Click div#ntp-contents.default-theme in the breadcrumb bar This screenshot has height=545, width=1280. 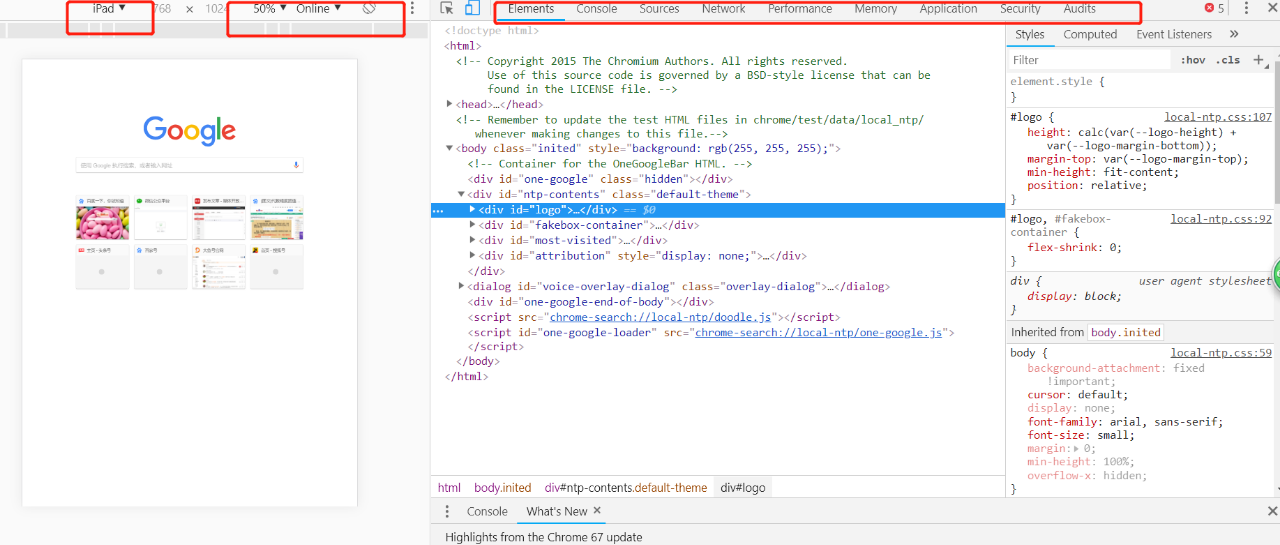(x=626, y=488)
